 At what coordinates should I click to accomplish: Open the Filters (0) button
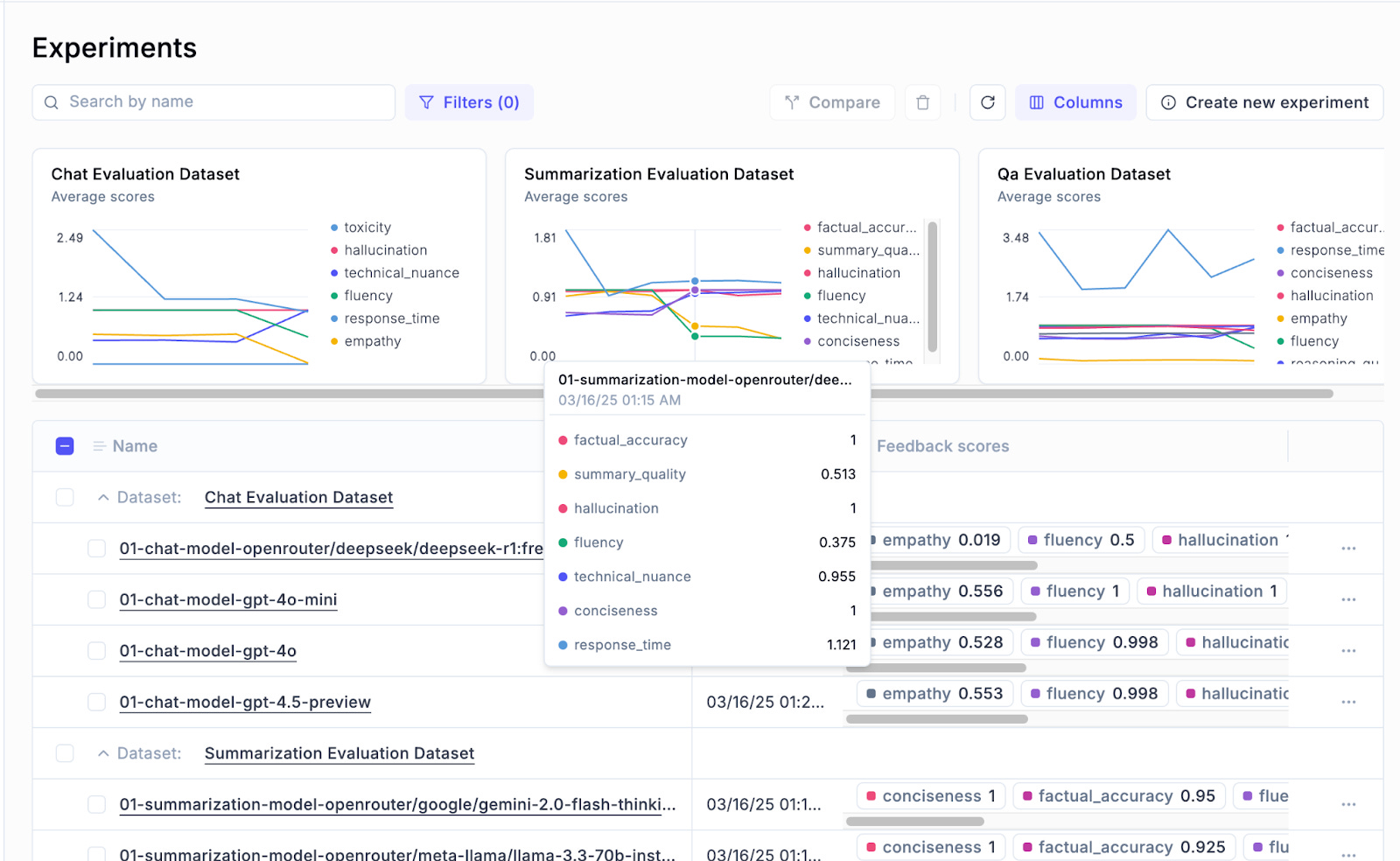click(x=469, y=102)
